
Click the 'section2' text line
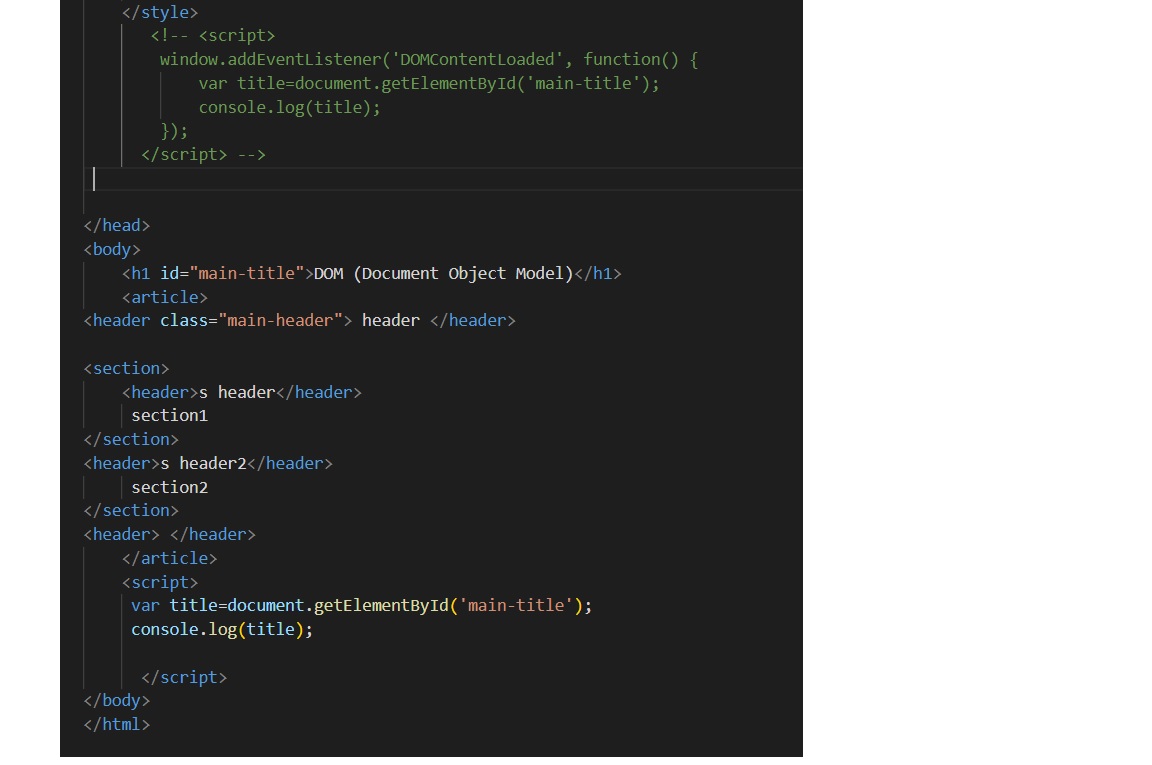coord(170,487)
